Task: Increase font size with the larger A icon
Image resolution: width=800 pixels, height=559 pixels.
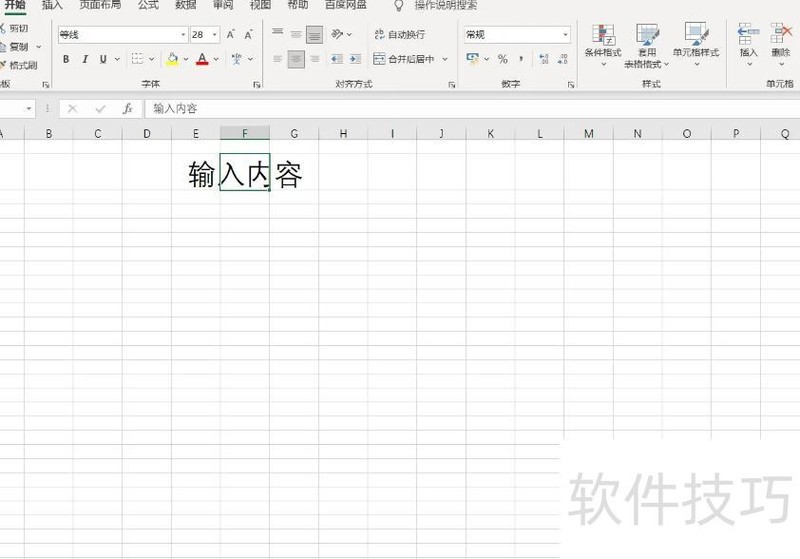Action: pyautogui.click(x=231, y=35)
